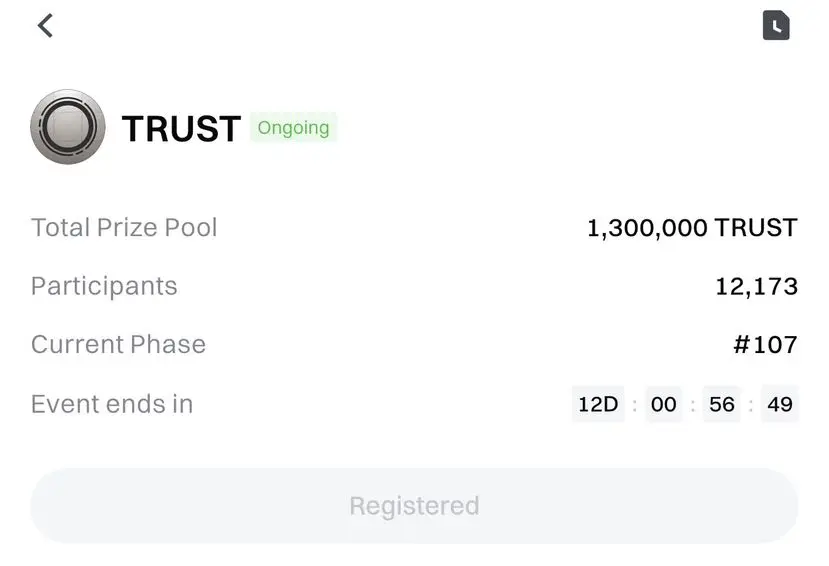Tap the 49 seconds countdown box
This screenshot has height=566, width=829.
[780, 404]
